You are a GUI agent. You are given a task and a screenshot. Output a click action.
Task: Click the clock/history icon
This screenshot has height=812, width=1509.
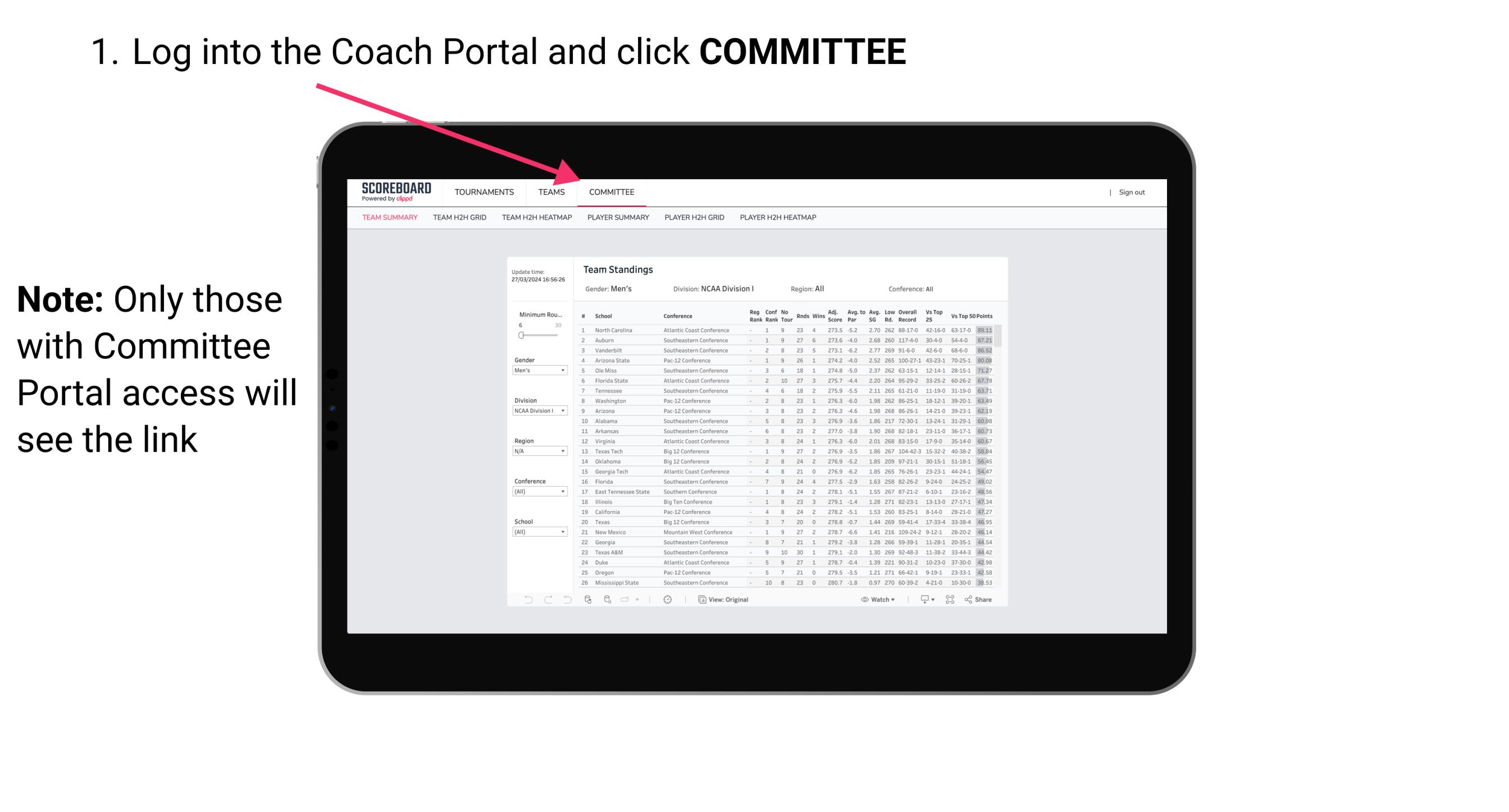pos(668,599)
